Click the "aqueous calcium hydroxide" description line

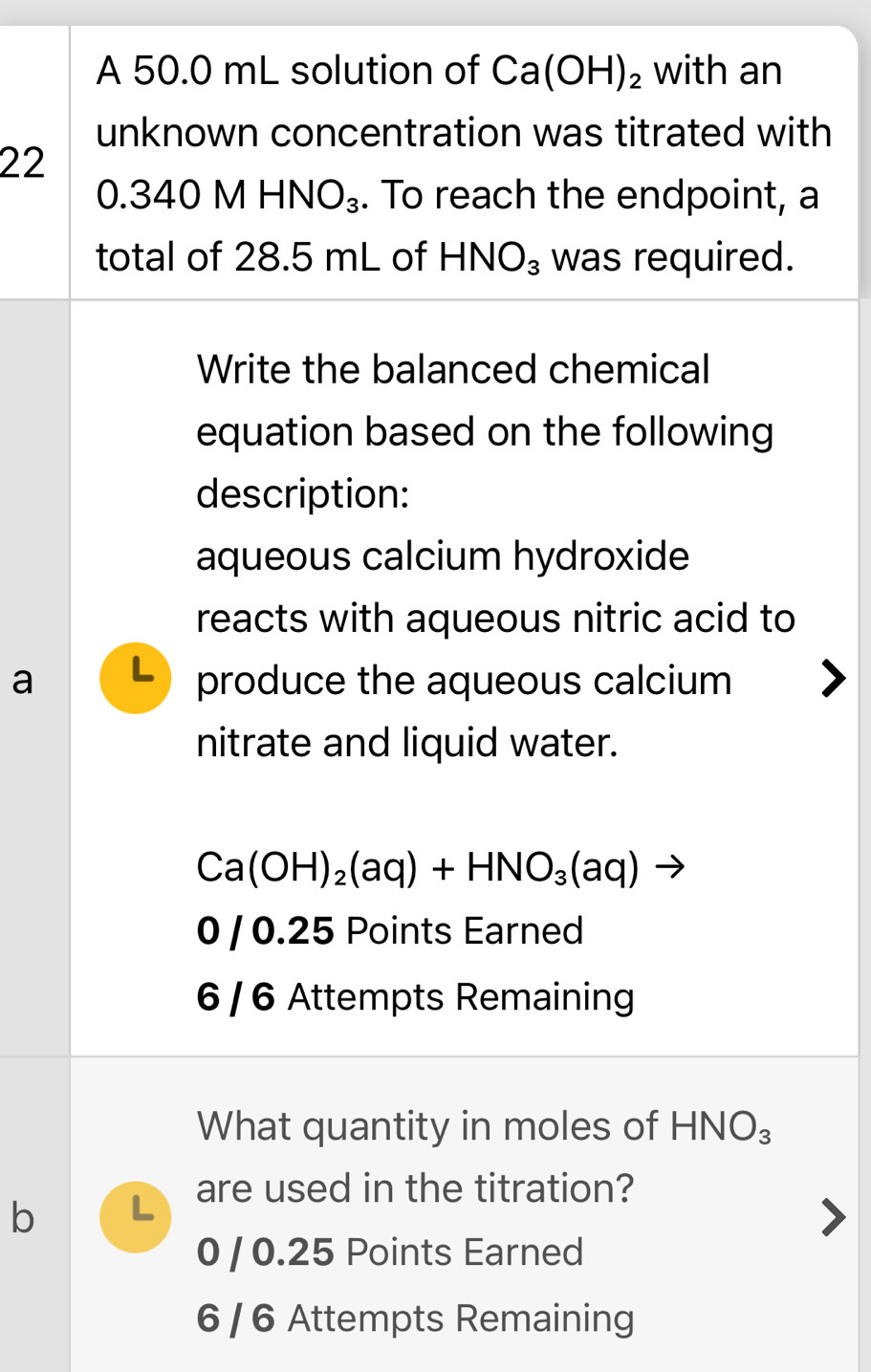coord(443,556)
